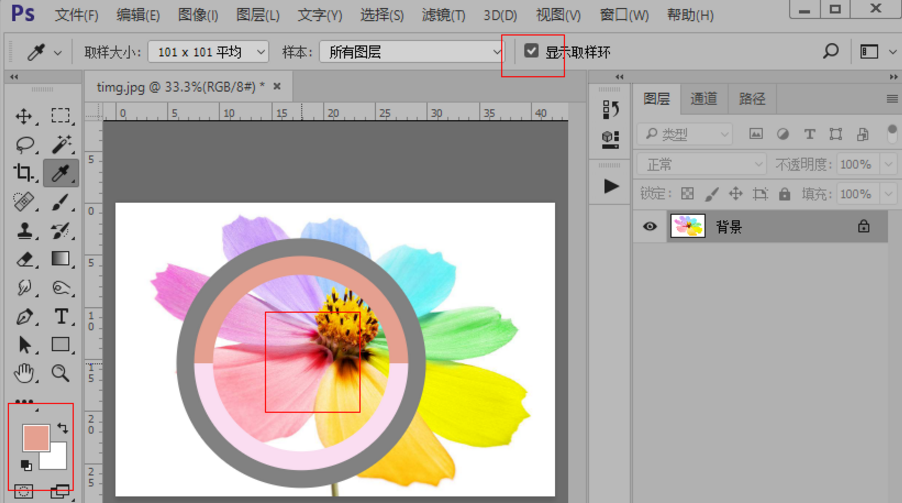Click the Actions play panel icon
902x503 pixels.
click(x=611, y=186)
